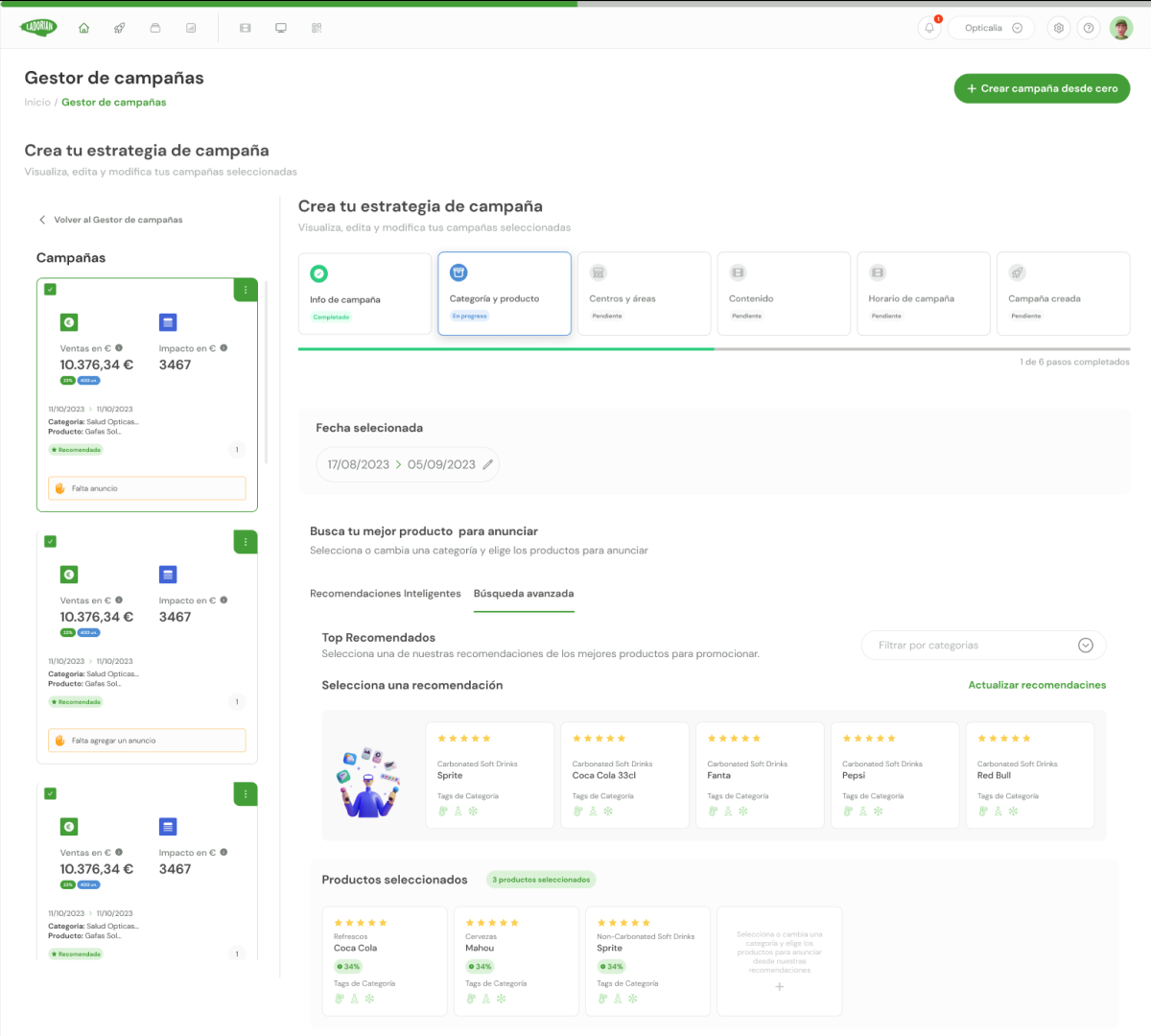
Task: Click Actualizar recomendaciones link
Action: click(1037, 685)
